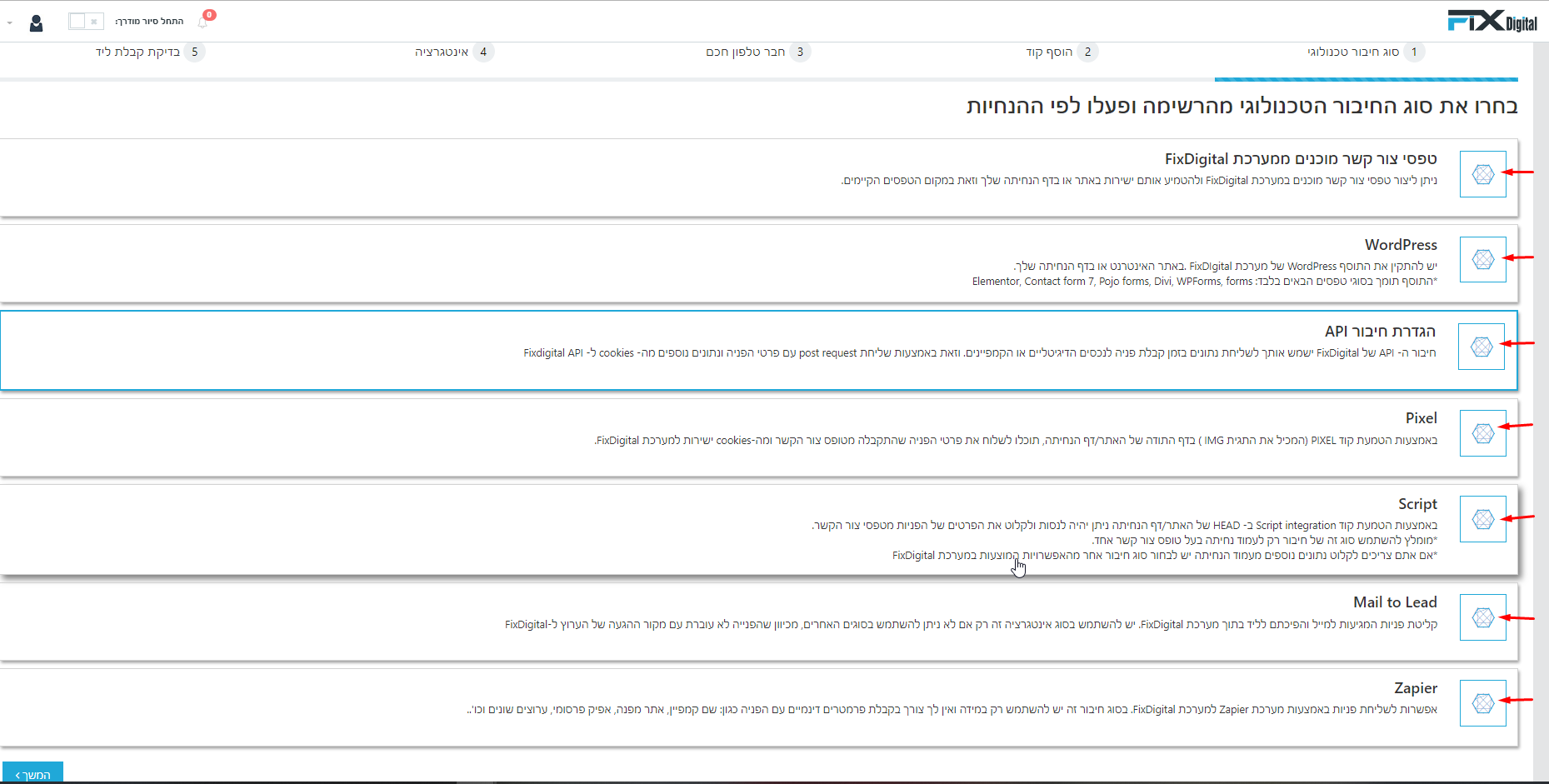Click the הגדרת חיבור API title
Image resolution: width=1549 pixels, height=784 pixels.
1380,332
